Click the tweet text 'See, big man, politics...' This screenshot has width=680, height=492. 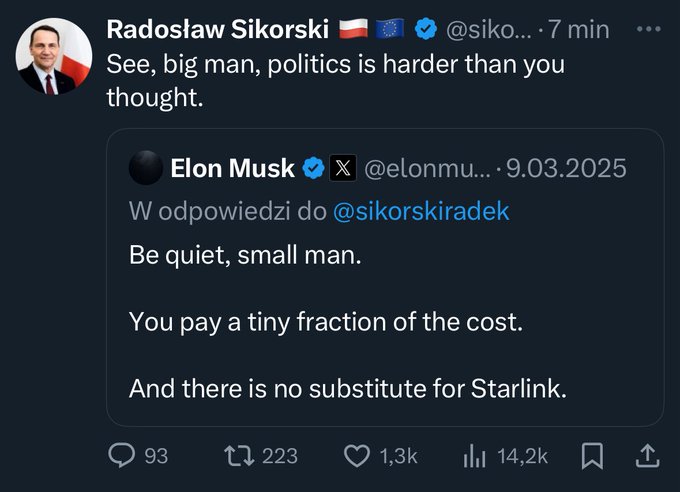point(336,81)
